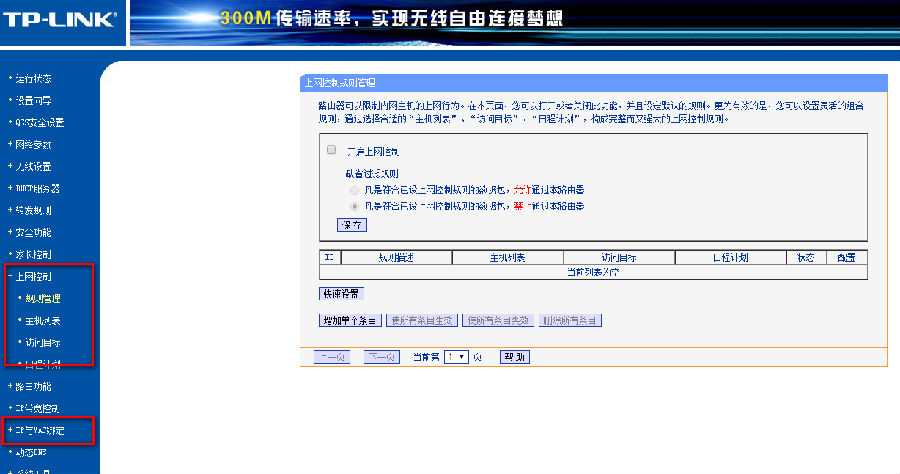Click the TP-LINK logo in the header

tap(62, 22)
